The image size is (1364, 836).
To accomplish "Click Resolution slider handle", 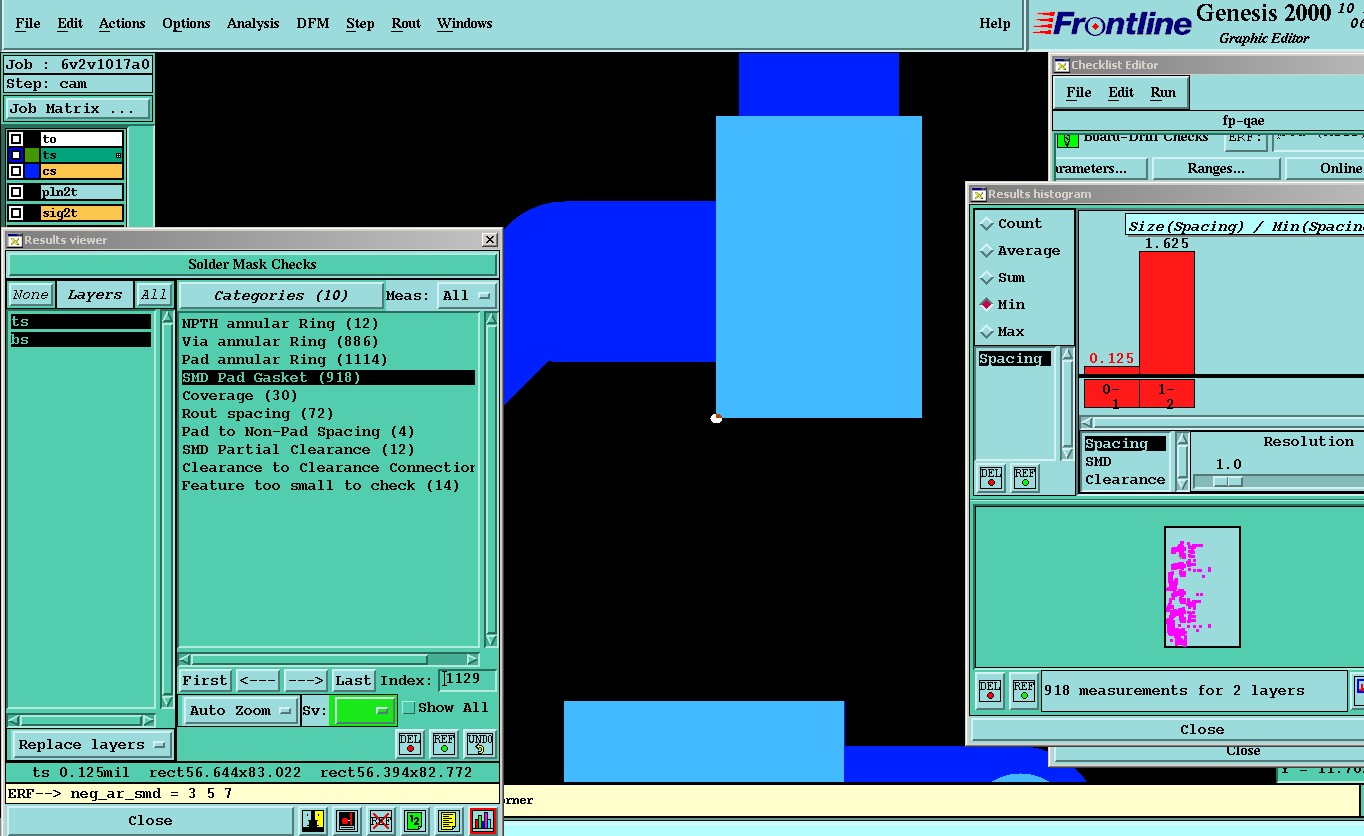I will click(1227, 481).
